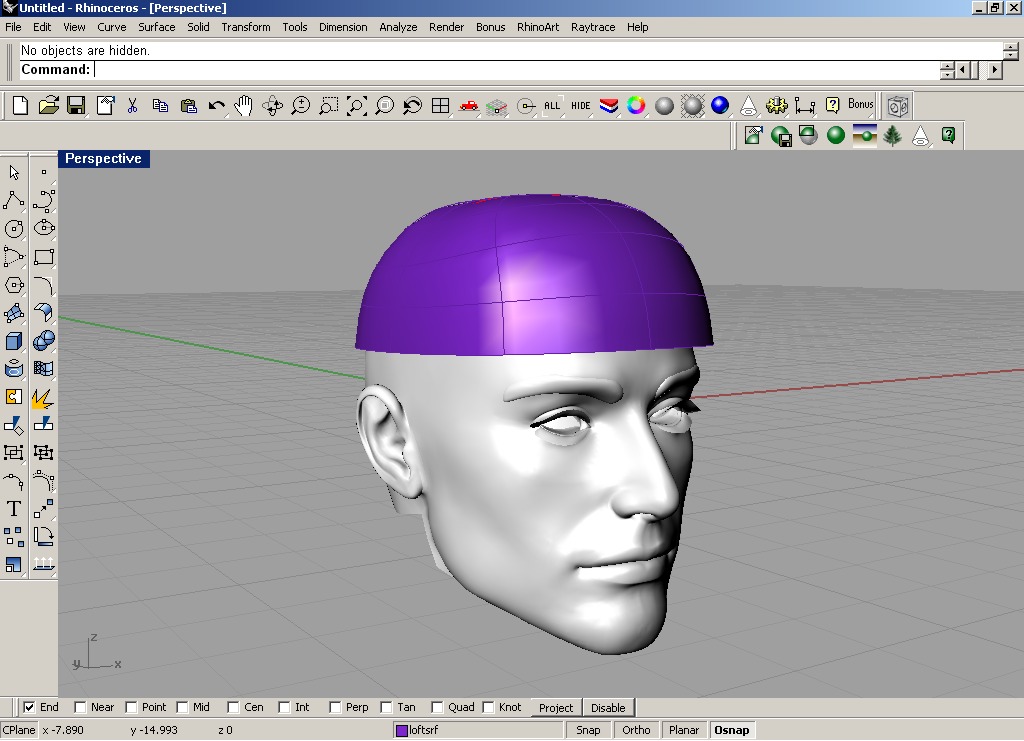Uncheck the End osnap checkbox
The image size is (1024, 741).
(29, 707)
